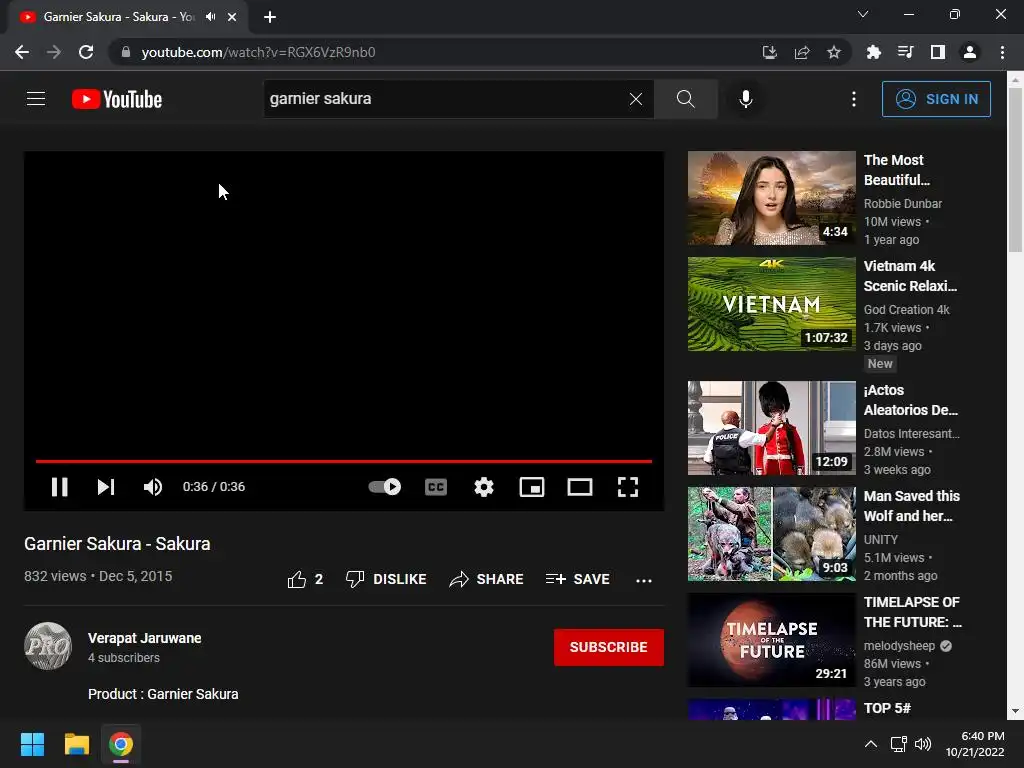Expand the tab search chevron
Viewport: 1024px width, 768px height.
click(x=863, y=14)
